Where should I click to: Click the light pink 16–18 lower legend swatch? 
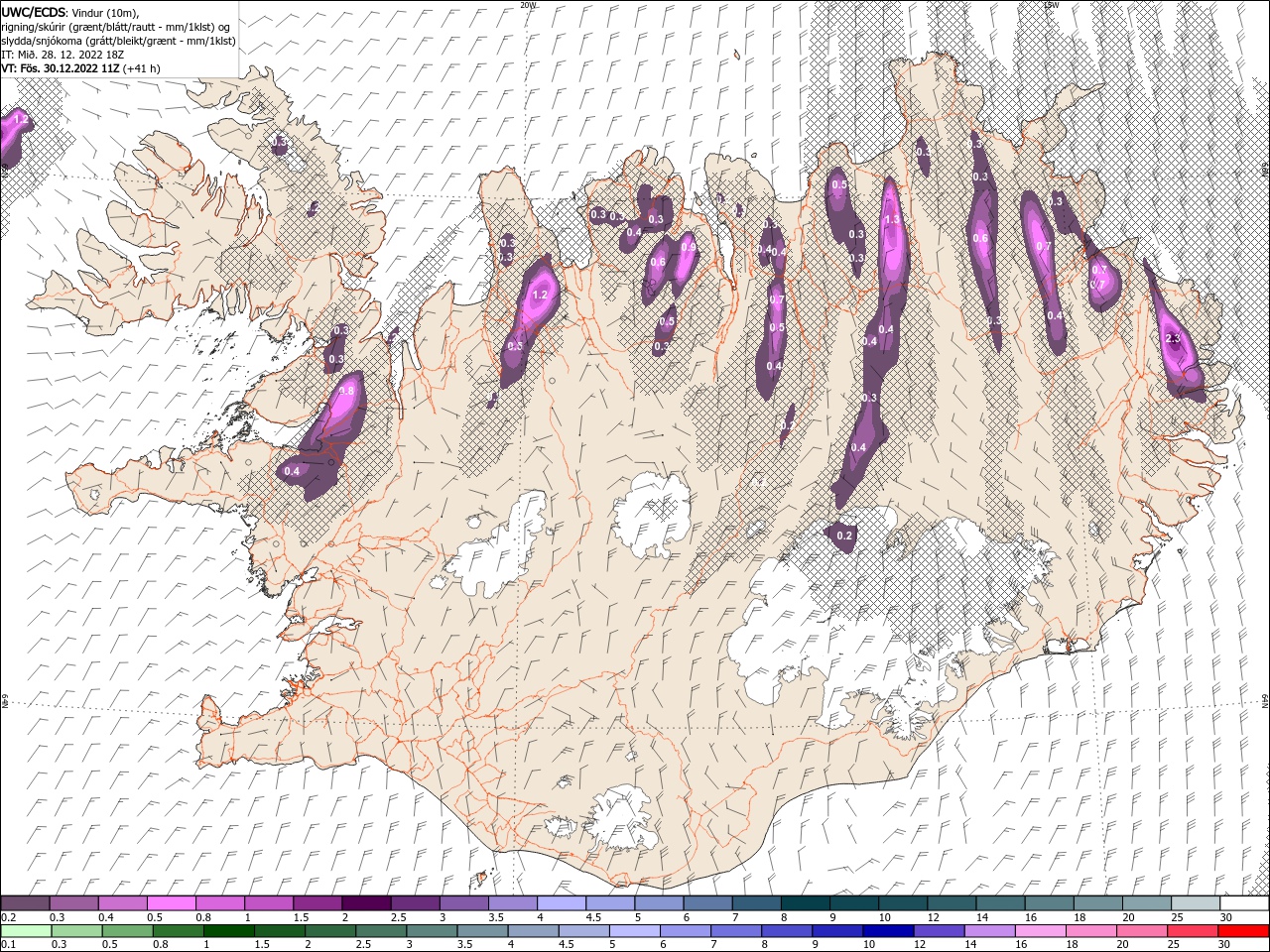[1041, 931]
